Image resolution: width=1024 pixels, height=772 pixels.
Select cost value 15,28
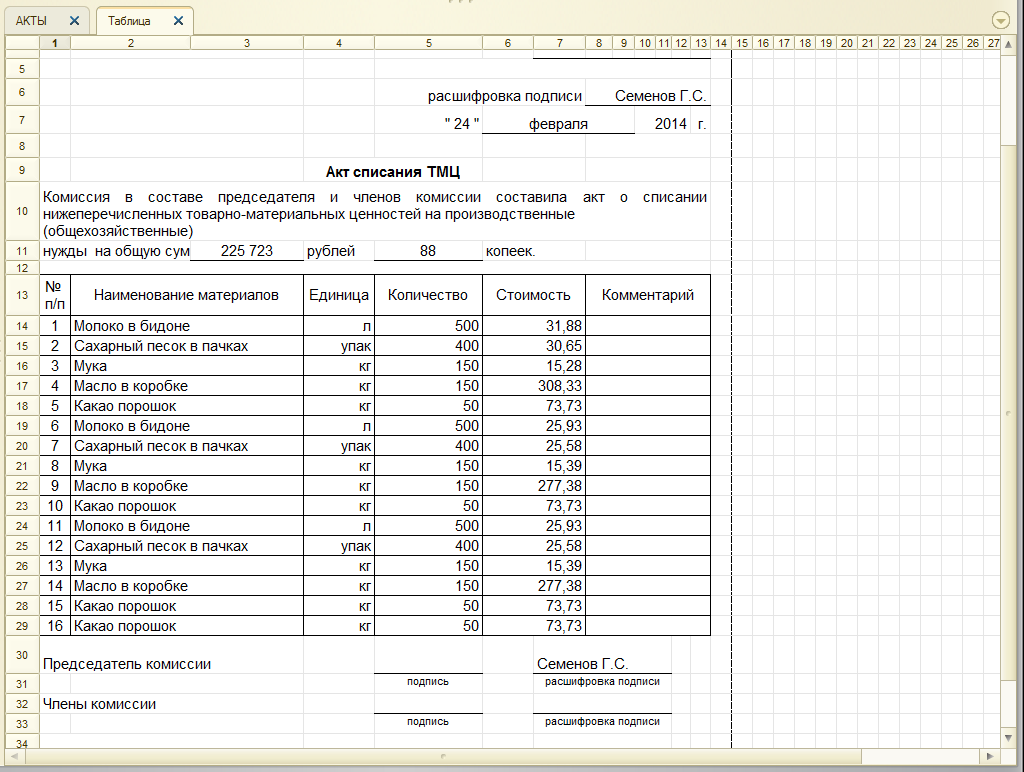534,366
